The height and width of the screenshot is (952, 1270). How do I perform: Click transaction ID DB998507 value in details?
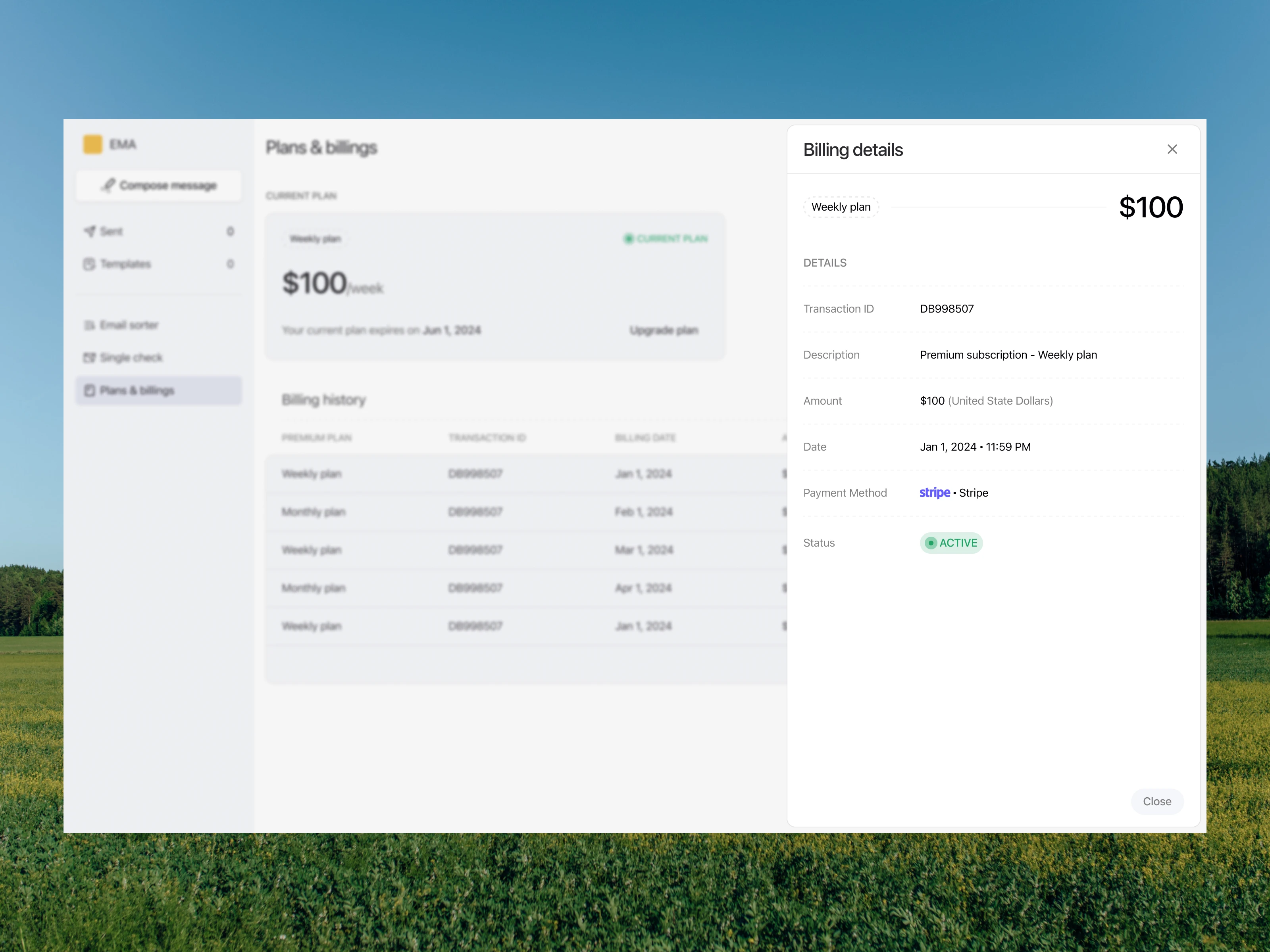pos(946,309)
